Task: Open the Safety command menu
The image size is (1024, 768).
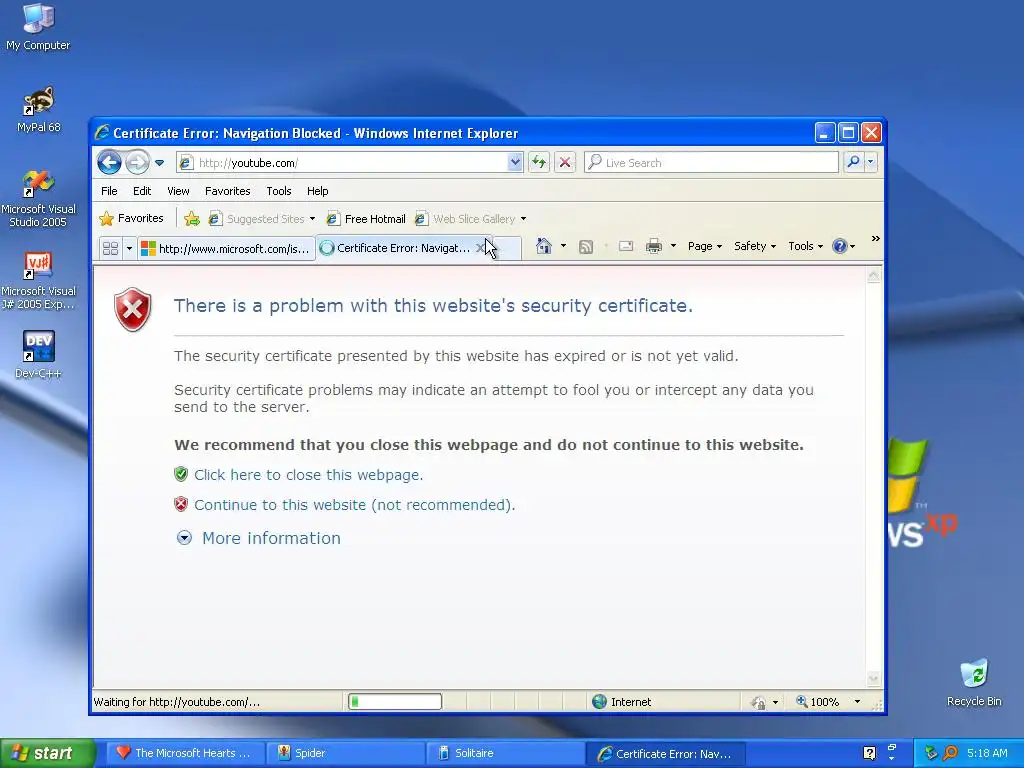Action: coord(754,246)
